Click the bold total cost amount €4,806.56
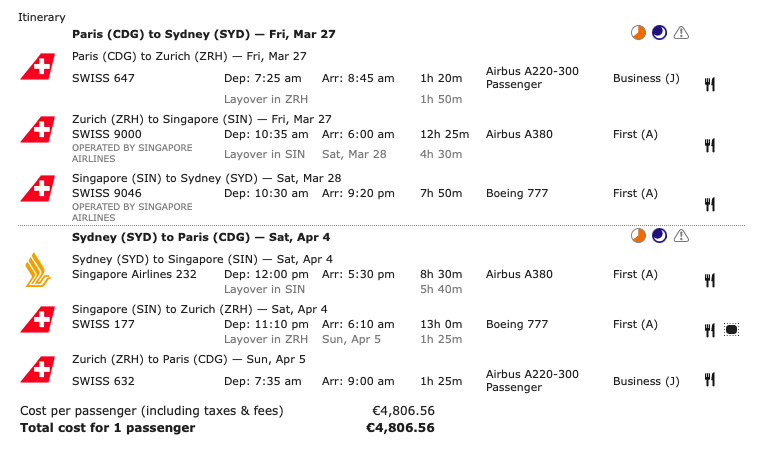The height and width of the screenshot is (450, 767). click(x=400, y=428)
